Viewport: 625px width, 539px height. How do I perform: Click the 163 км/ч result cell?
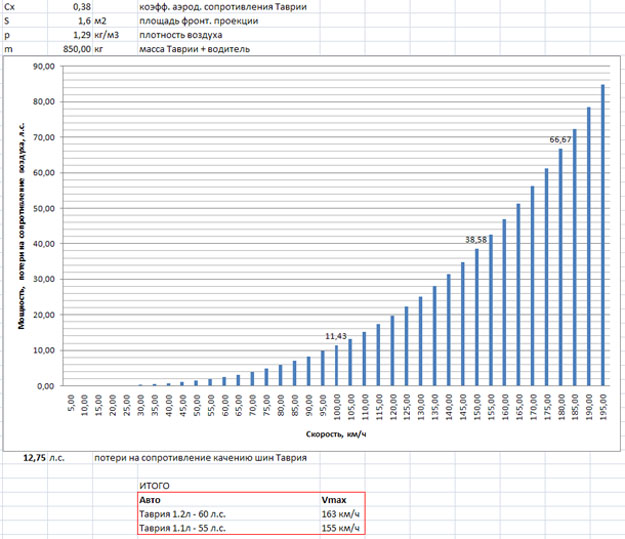coord(340,512)
